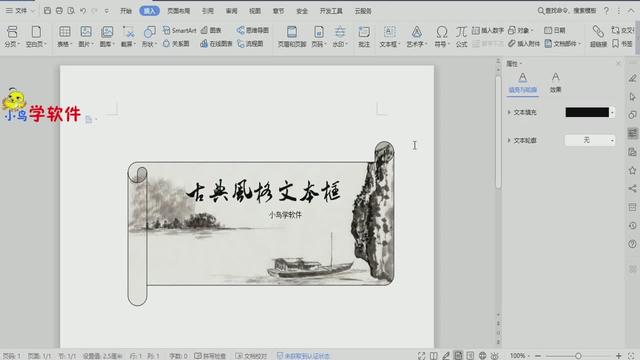Insert a comment with 批注
Image resolution: width=640 pixels, height=360 pixels.
(x=364, y=36)
